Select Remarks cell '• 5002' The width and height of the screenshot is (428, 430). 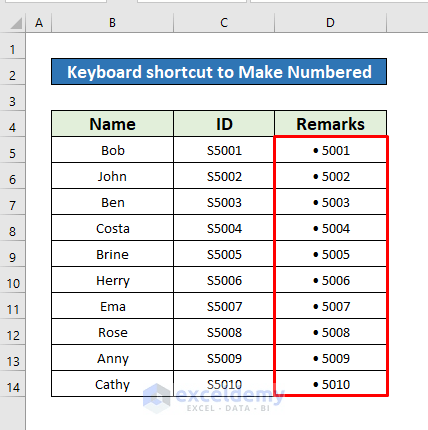coord(330,176)
